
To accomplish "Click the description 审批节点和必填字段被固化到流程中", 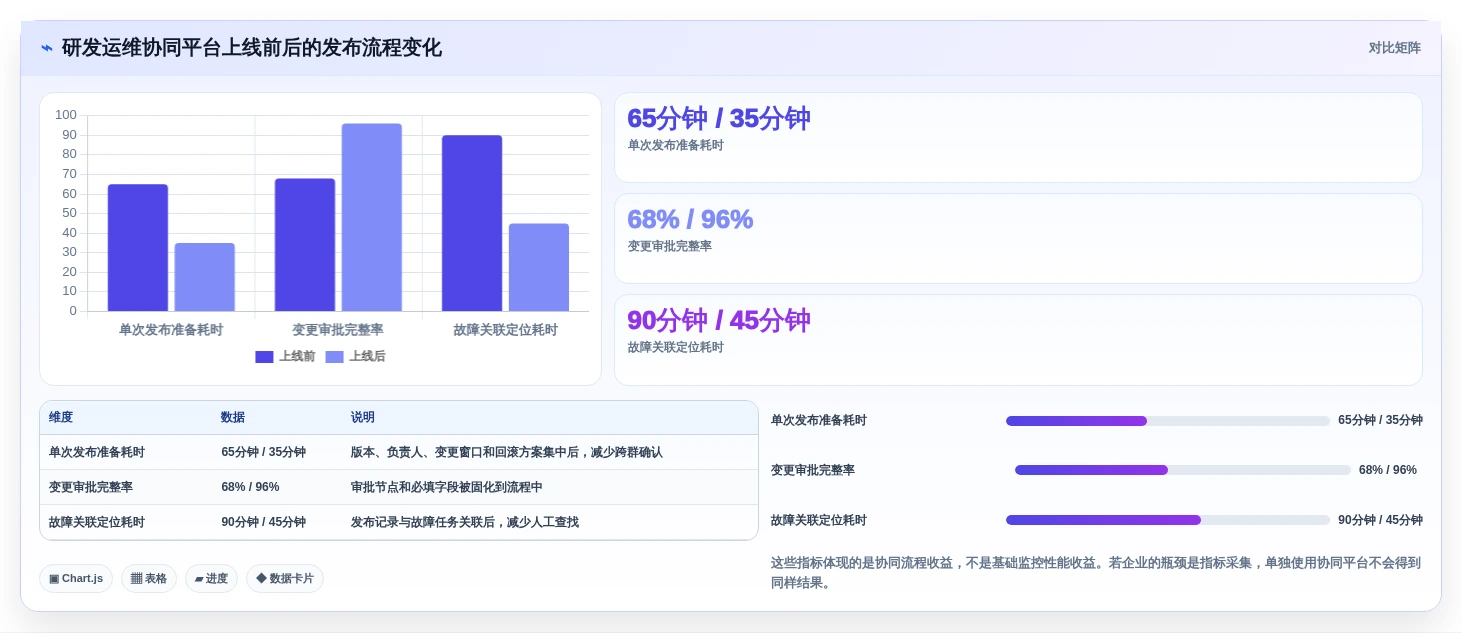I will click(446, 487).
